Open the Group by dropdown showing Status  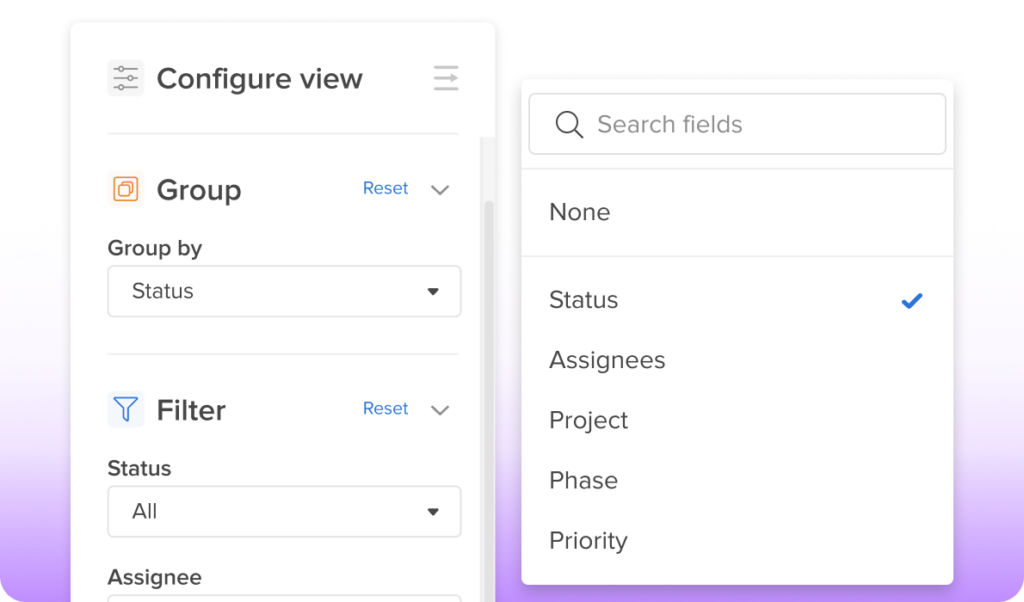(284, 291)
